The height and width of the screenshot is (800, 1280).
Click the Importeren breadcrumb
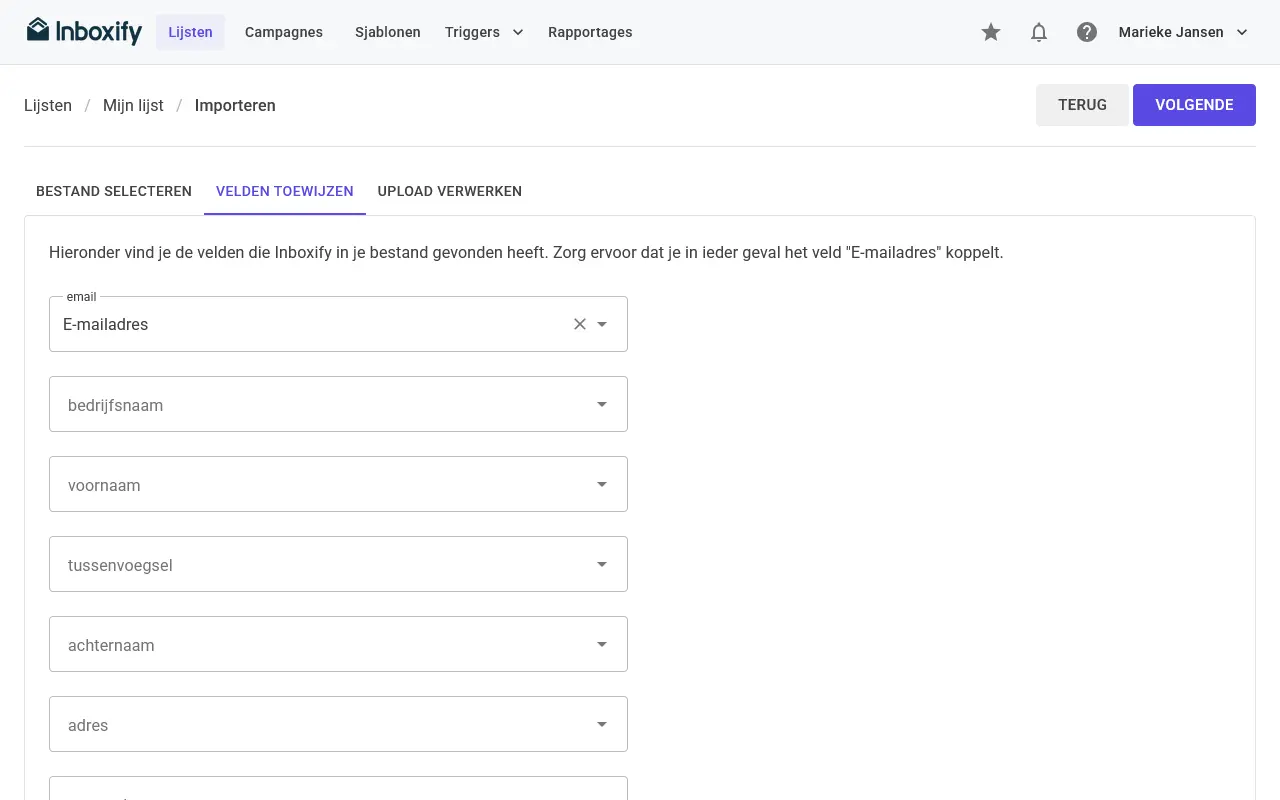click(235, 105)
